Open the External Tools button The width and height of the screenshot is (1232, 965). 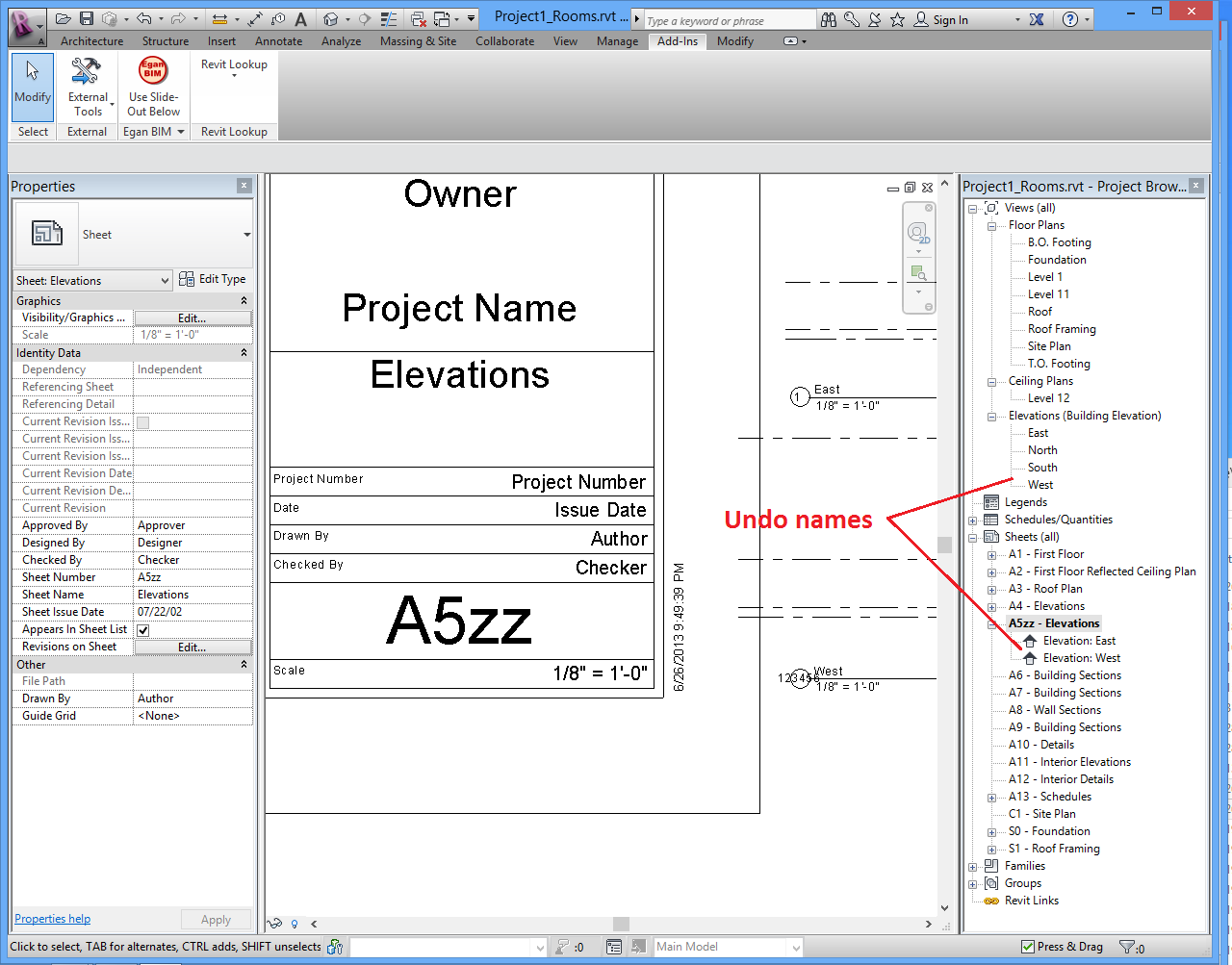tap(88, 87)
